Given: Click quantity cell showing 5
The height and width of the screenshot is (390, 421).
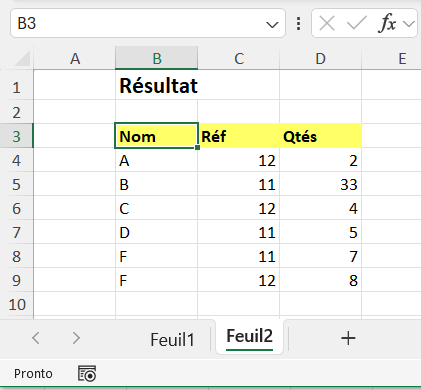Looking at the screenshot, I should coord(321,232).
